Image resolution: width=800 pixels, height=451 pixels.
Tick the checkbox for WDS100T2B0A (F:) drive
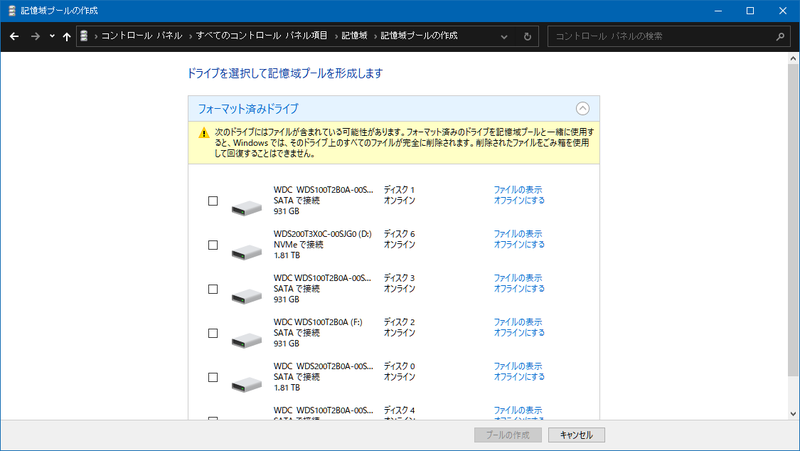click(212, 333)
